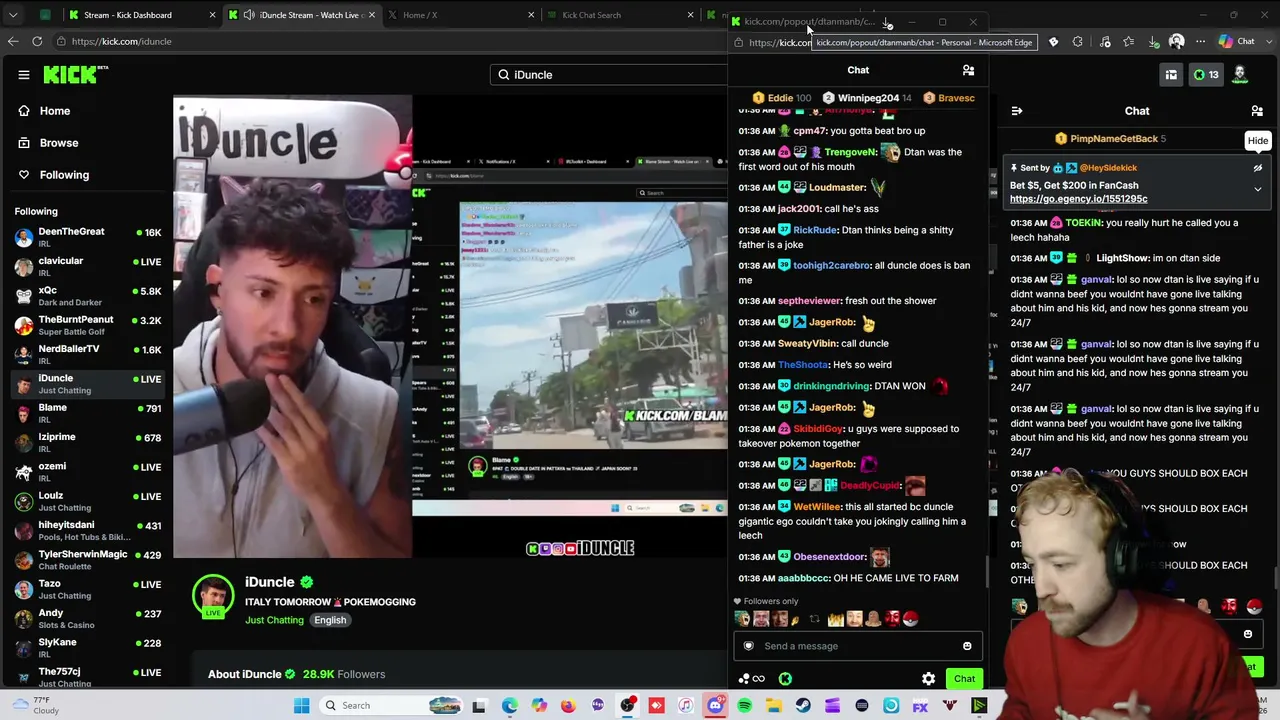Click iDuncle's live avatar below the stream

213,596
